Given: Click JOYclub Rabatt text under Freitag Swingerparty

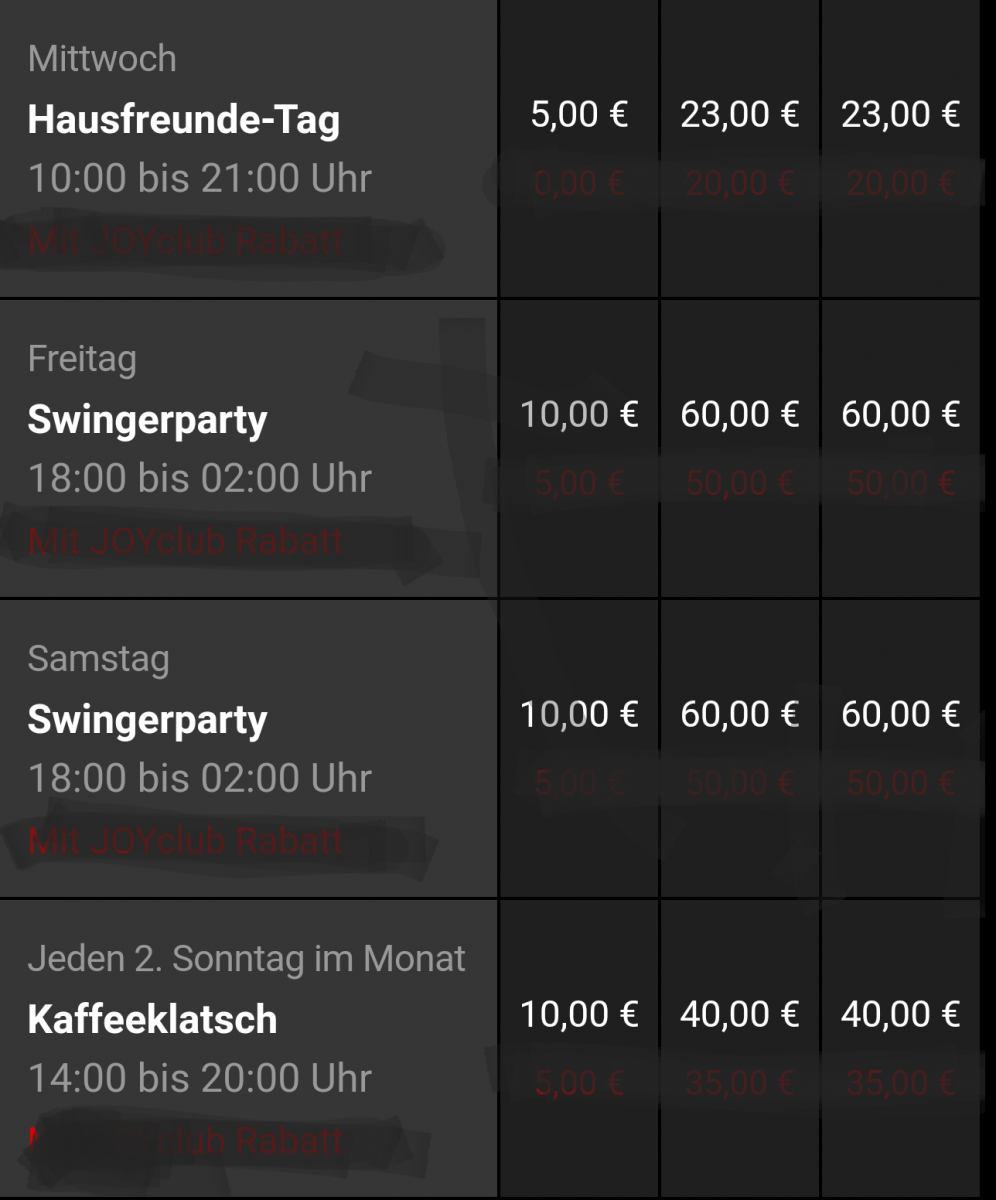Looking at the screenshot, I should click(186, 542).
